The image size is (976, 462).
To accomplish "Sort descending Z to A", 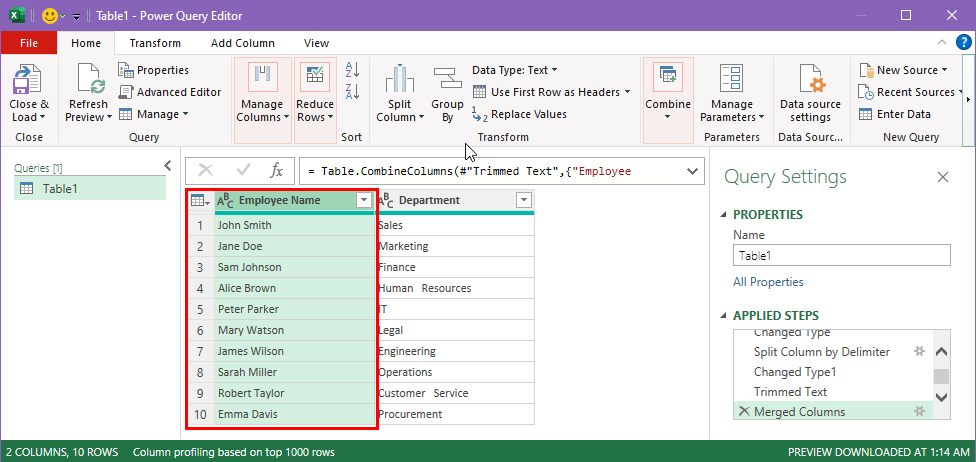I will tap(352, 91).
